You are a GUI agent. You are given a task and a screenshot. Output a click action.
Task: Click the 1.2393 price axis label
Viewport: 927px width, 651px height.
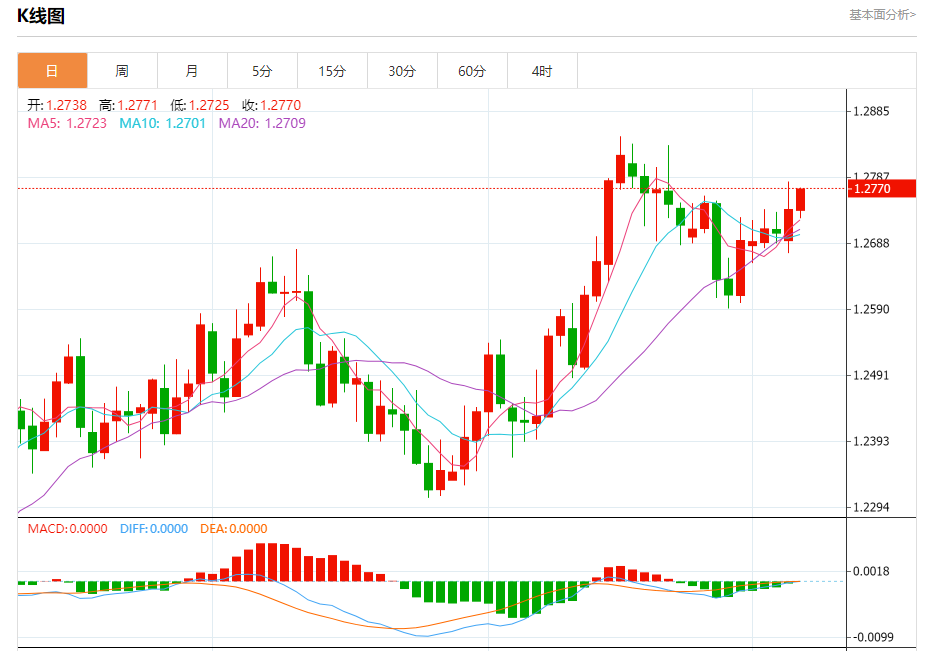pos(871,441)
